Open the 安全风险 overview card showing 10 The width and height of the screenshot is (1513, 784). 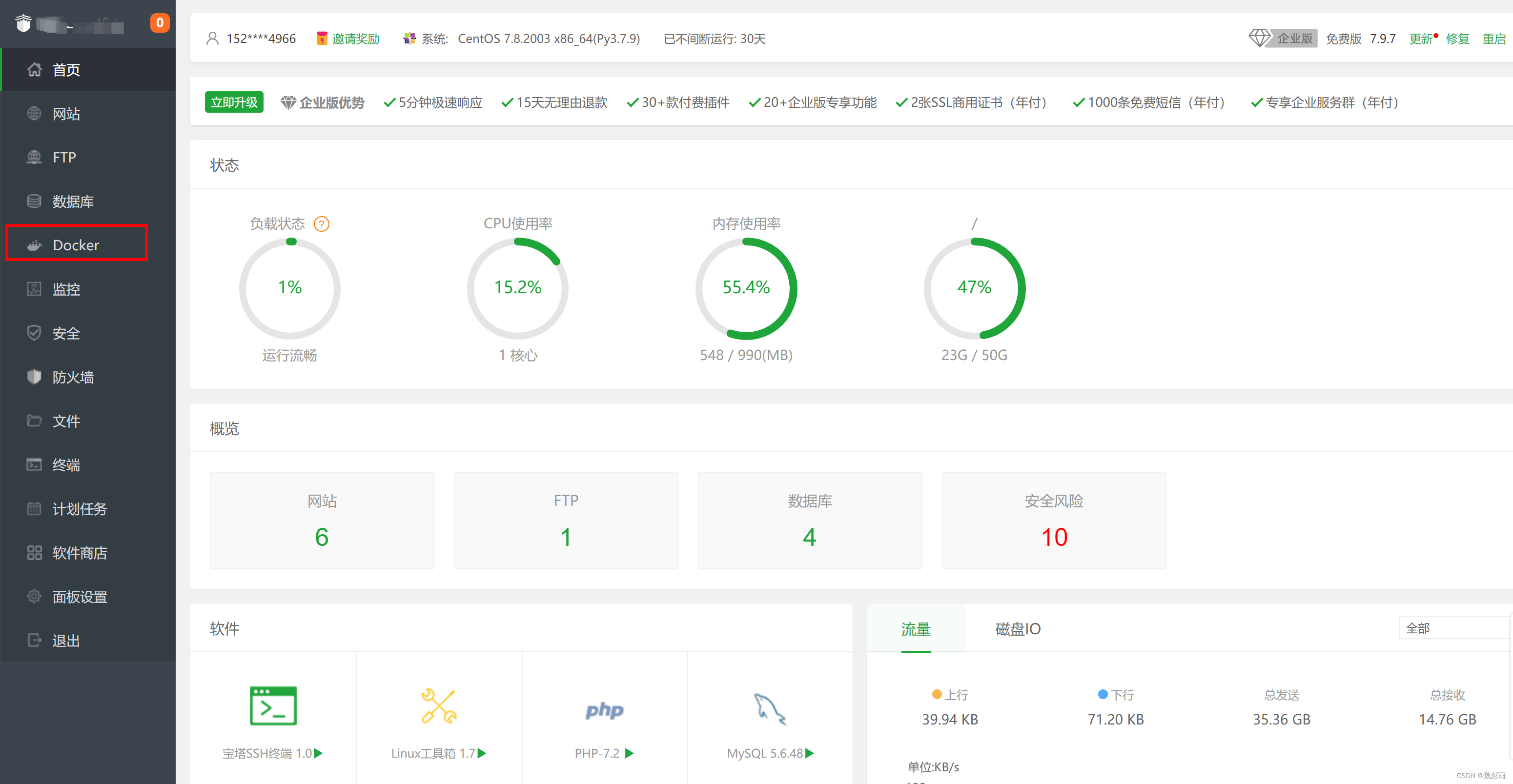(1054, 520)
